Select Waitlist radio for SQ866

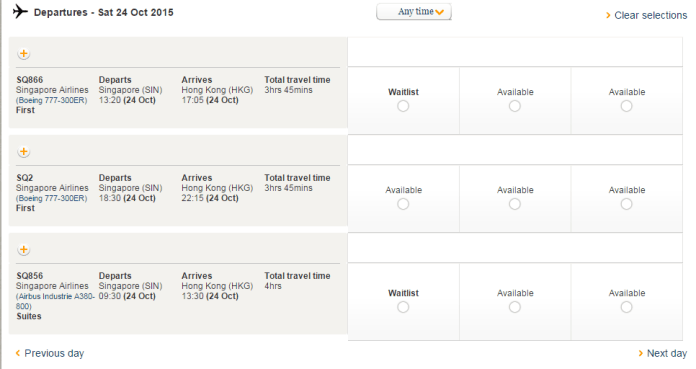coord(403,106)
